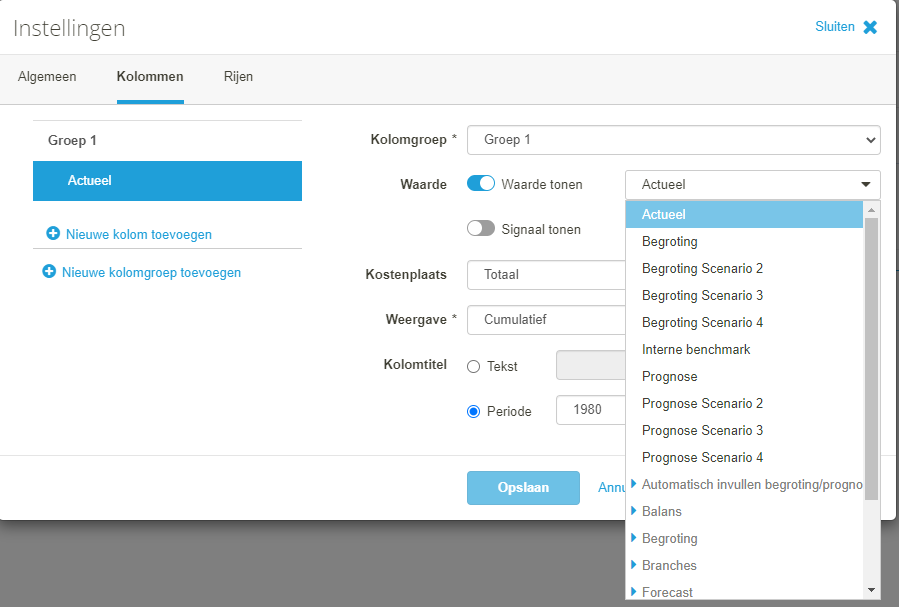Select the Periode radio button
The height and width of the screenshot is (607, 899).
pos(473,412)
